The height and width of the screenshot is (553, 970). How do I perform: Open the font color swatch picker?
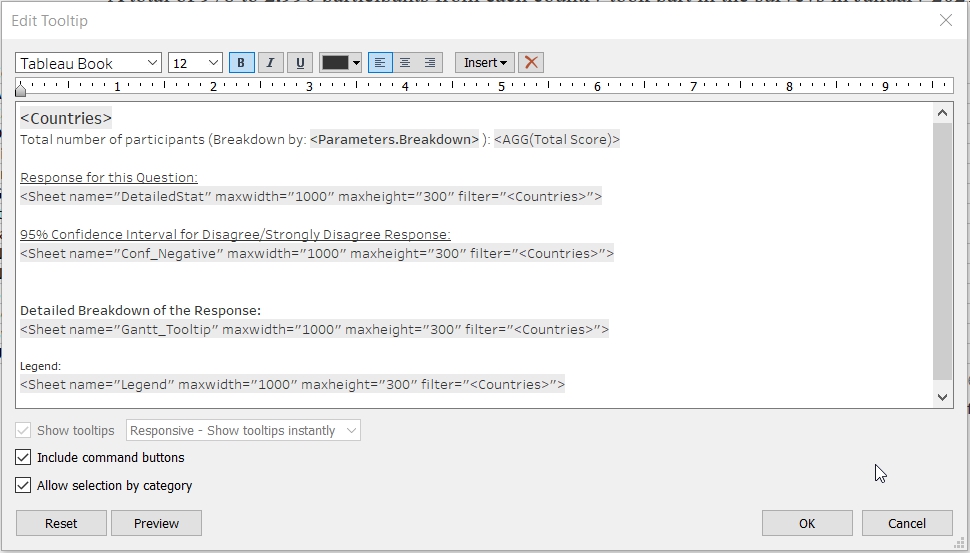[x=340, y=63]
